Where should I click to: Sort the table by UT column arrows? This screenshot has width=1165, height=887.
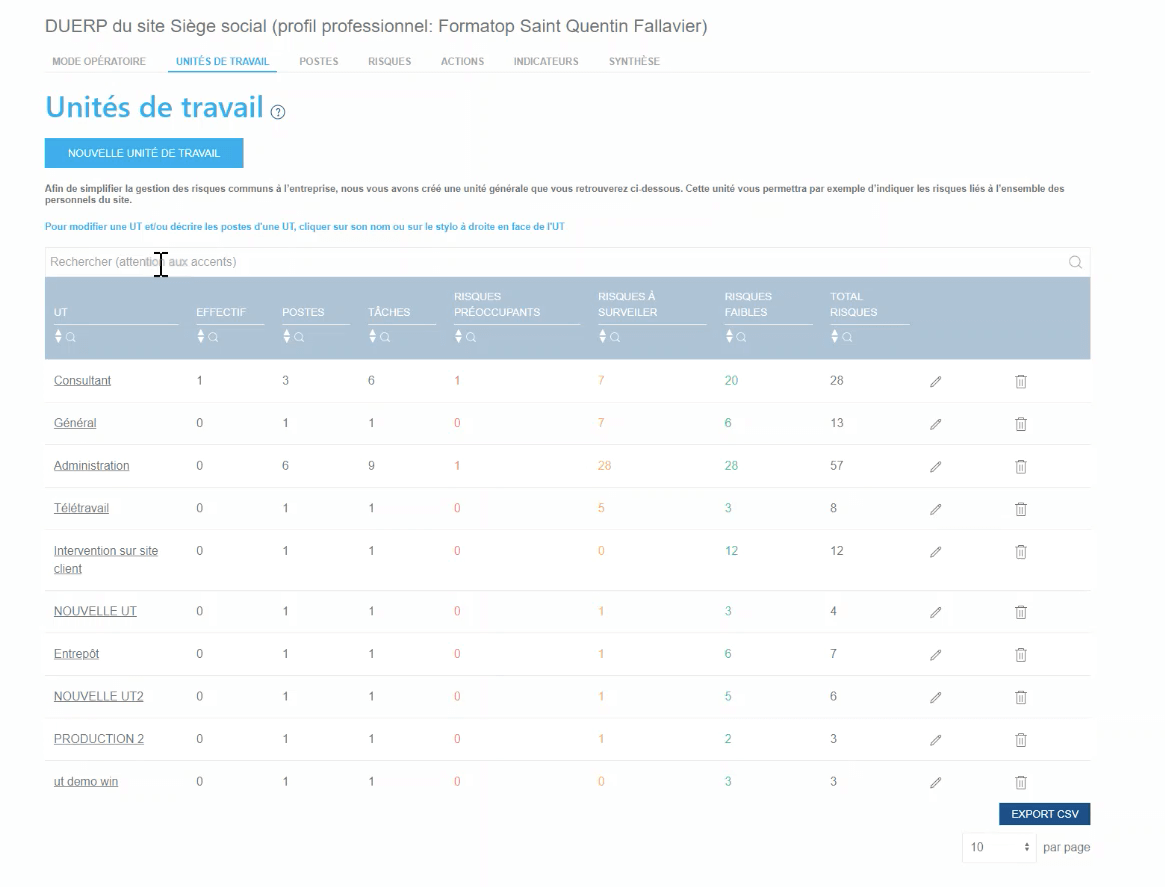click(58, 337)
